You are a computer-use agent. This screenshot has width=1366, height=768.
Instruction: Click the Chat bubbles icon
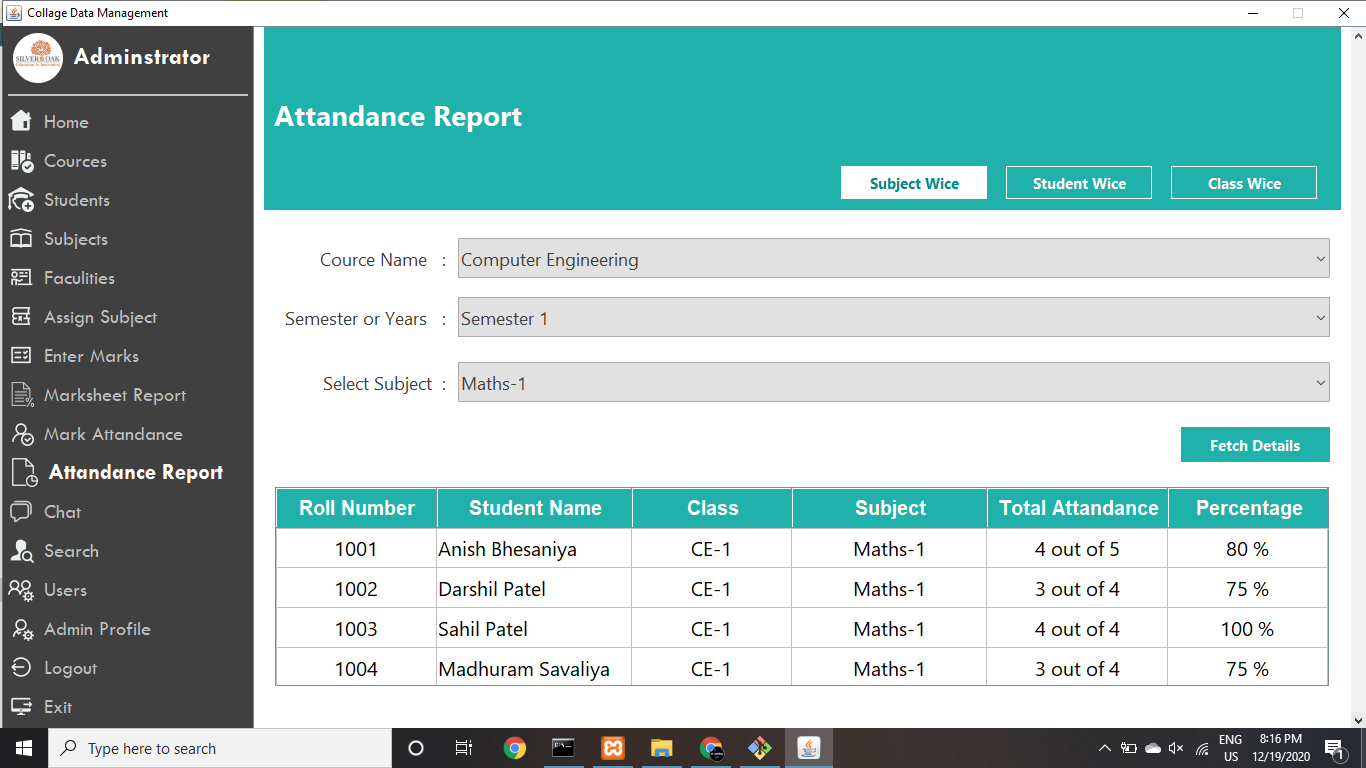(22, 511)
